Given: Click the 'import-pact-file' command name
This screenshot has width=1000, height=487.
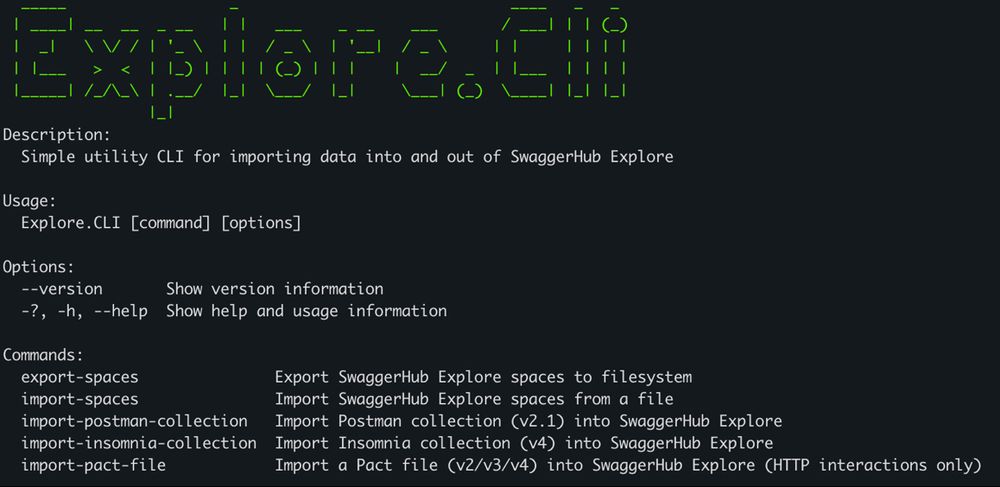Looking at the screenshot, I should coord(93,465).
